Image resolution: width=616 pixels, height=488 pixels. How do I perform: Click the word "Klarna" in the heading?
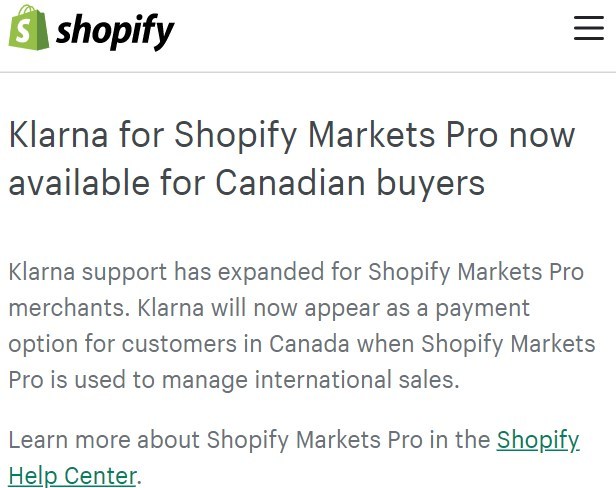tap(58, 135)
